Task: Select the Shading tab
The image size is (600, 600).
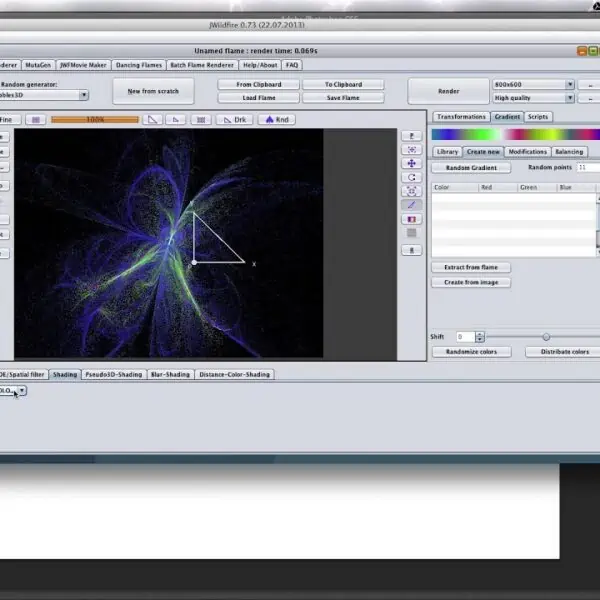Action: click(x=65, y=375)
